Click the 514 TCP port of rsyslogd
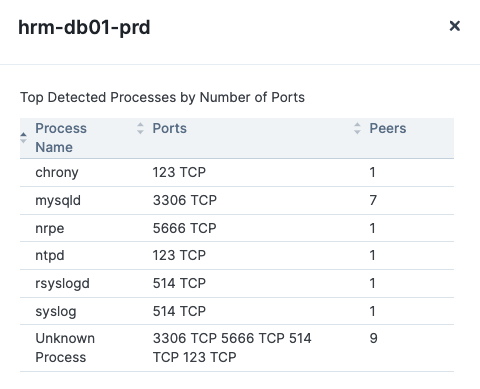The width and height of the screenshot is (480, 389). (x=179, y=283)
